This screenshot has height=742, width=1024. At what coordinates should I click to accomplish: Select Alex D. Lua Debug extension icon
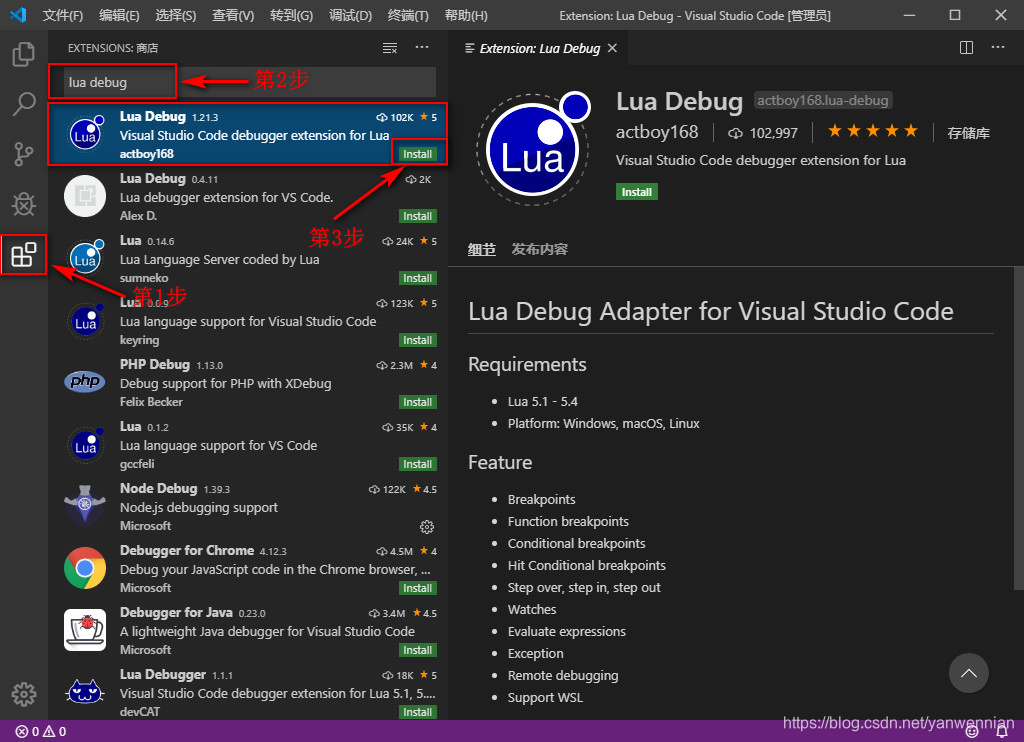85,196
